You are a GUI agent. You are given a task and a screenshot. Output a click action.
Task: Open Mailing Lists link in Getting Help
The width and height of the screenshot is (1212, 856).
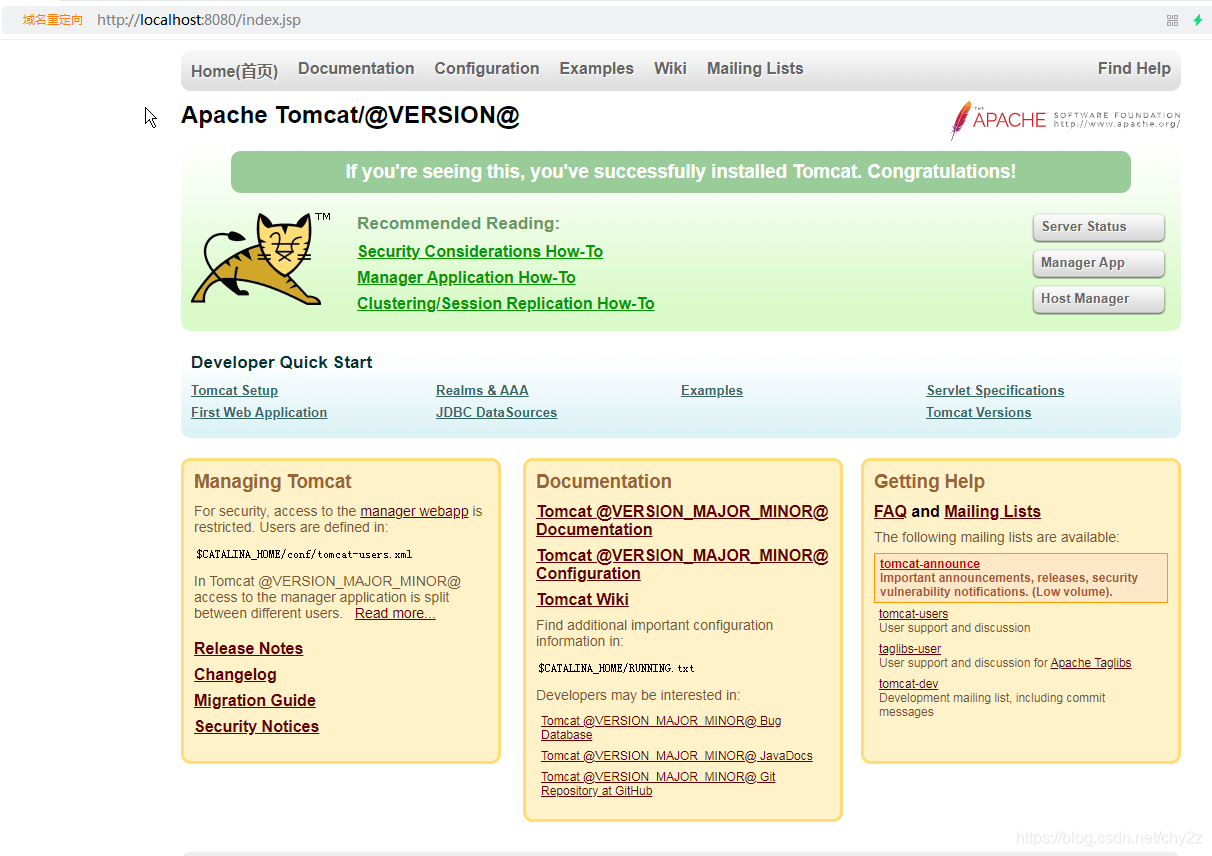pyautogui.click(x=992, y=511)
